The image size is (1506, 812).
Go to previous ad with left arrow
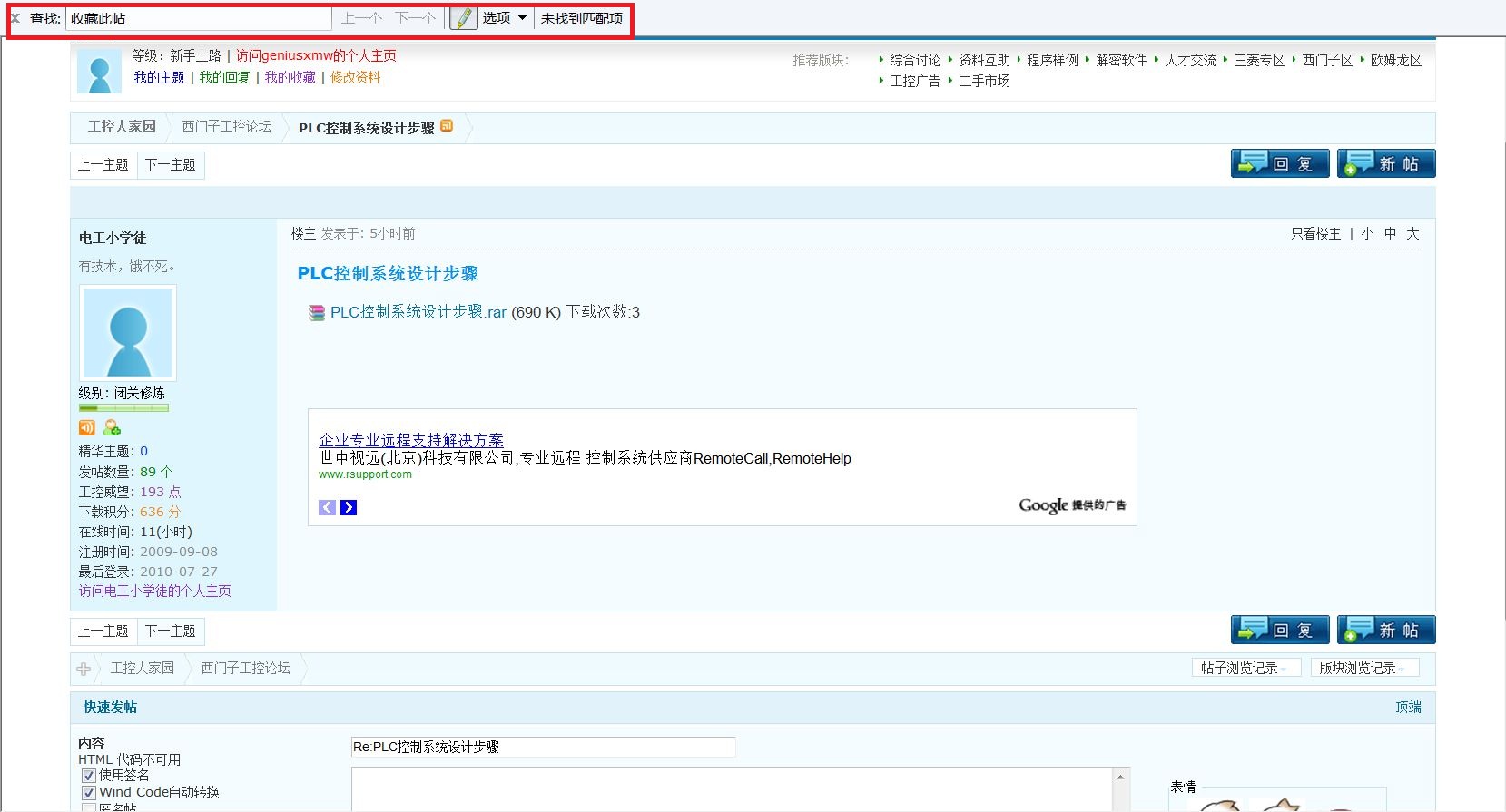tap(327, 507)
